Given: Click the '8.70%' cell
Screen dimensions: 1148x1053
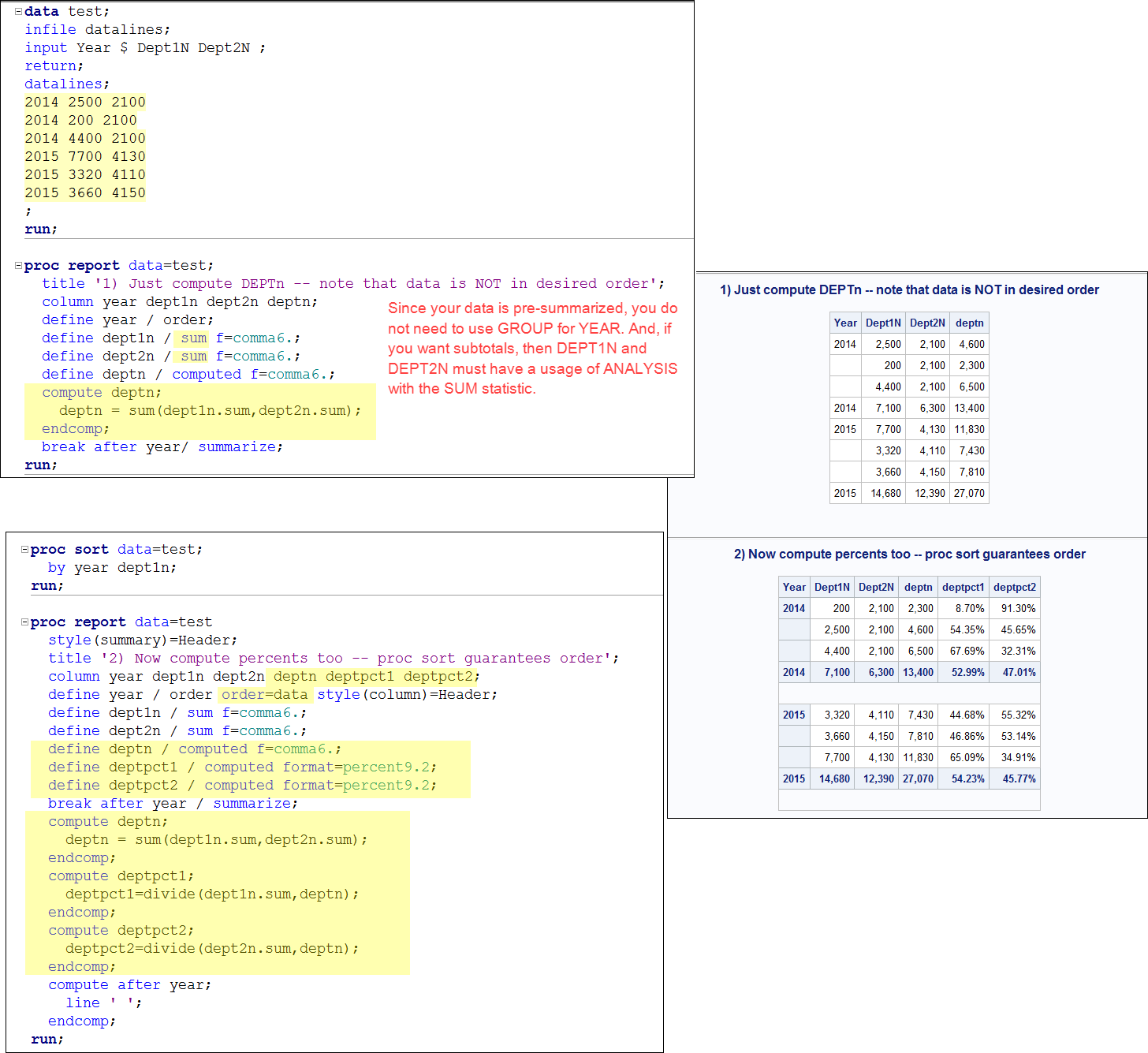Looking at the screenshot, I should tap(963, 608).
